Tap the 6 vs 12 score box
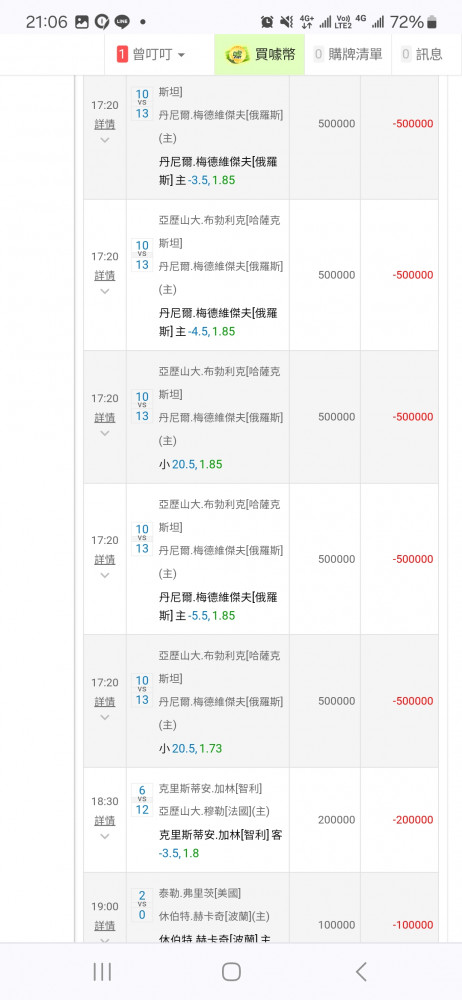The height and width of the screenshot is (1000, 462). click(142, 800)
